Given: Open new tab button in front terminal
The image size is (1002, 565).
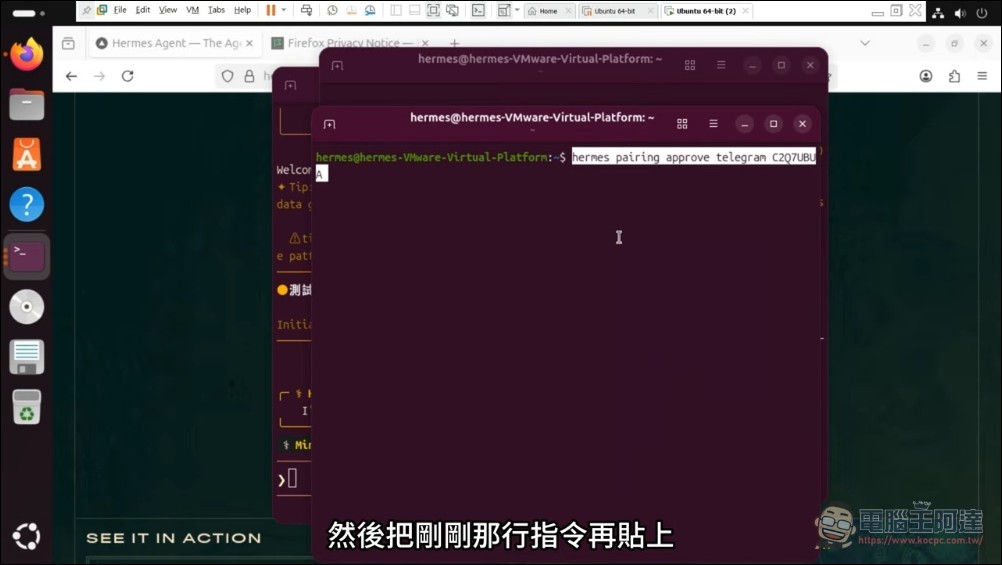Looking at the screenshot, I should 329,124.
